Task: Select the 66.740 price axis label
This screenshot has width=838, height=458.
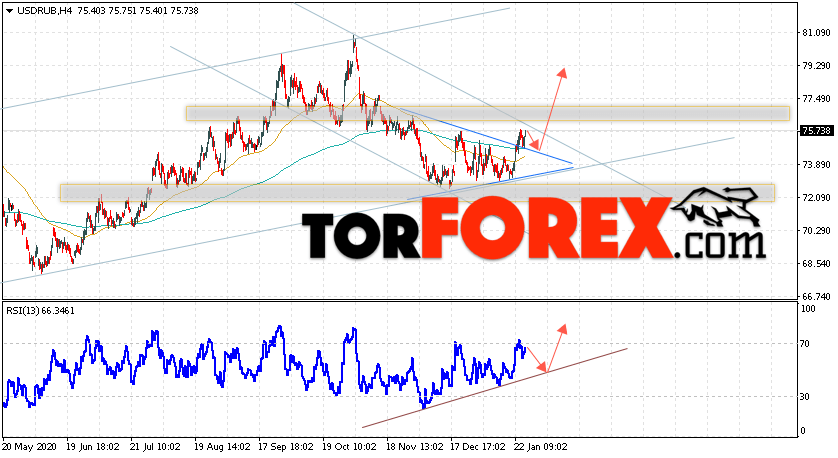Action: pyautogui.click(x=816, y=297)
